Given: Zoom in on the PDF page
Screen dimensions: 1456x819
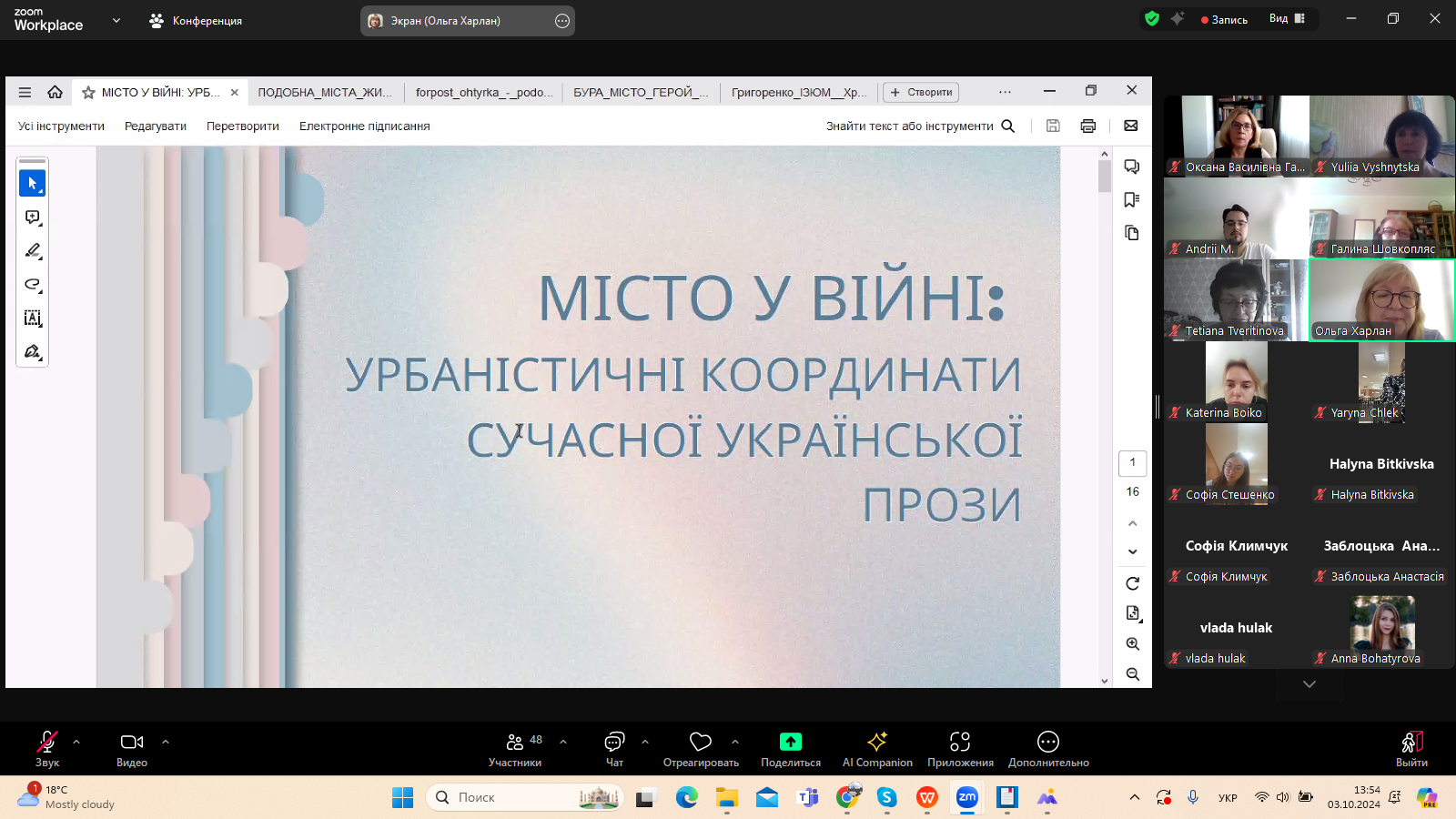Looking at the screenshot, I should point(1132,644).
